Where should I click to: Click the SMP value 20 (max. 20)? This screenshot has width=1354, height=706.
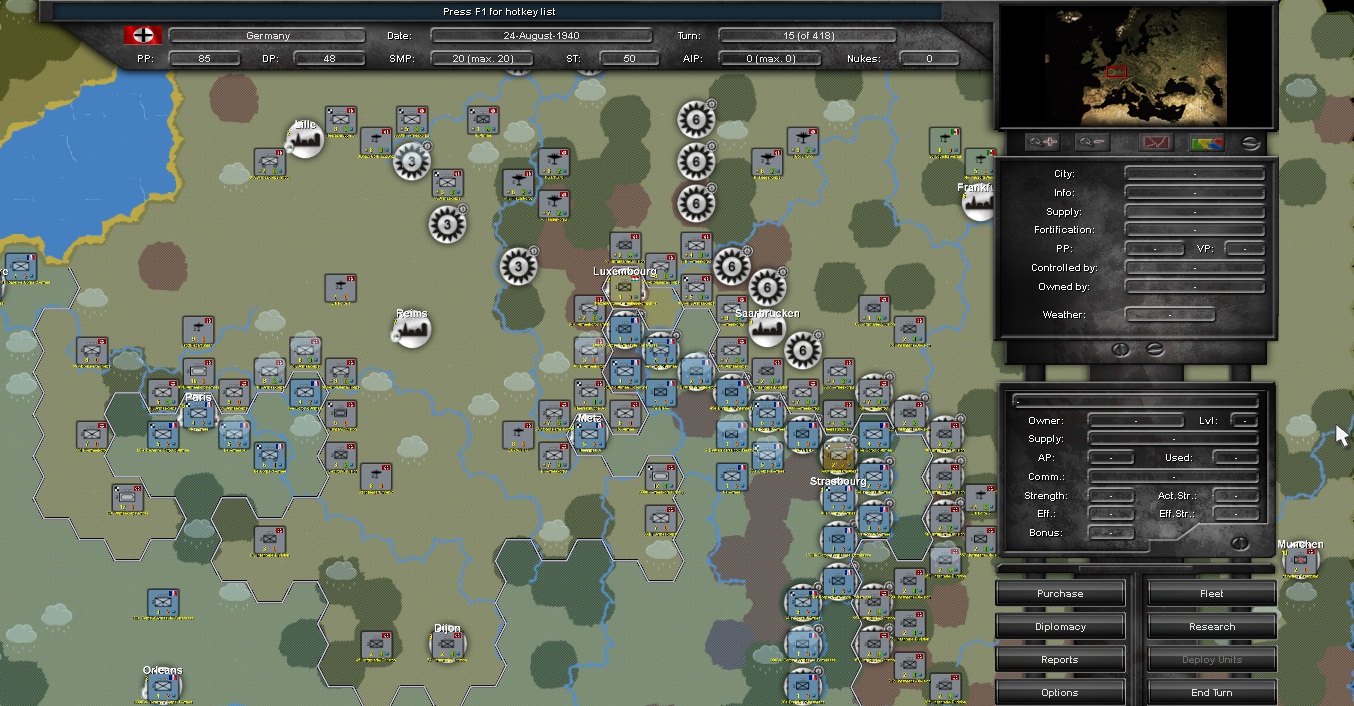482,59
